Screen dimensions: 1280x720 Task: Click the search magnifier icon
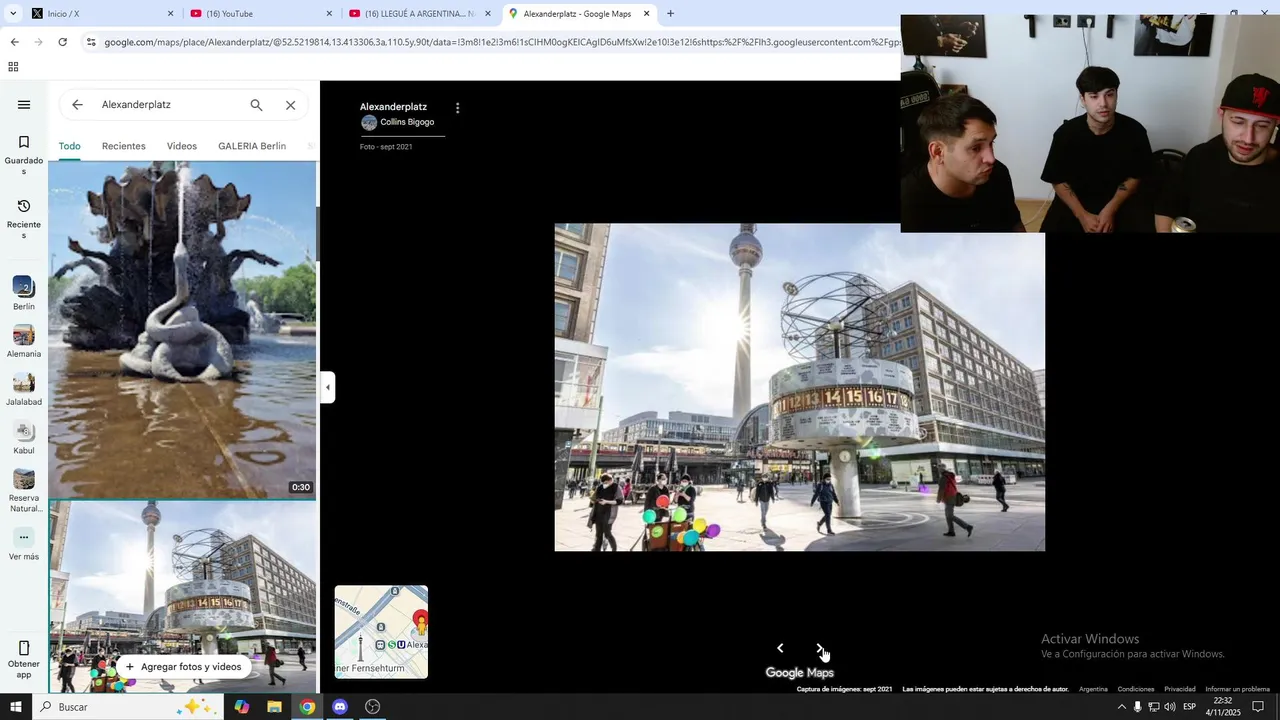[256, 105]
